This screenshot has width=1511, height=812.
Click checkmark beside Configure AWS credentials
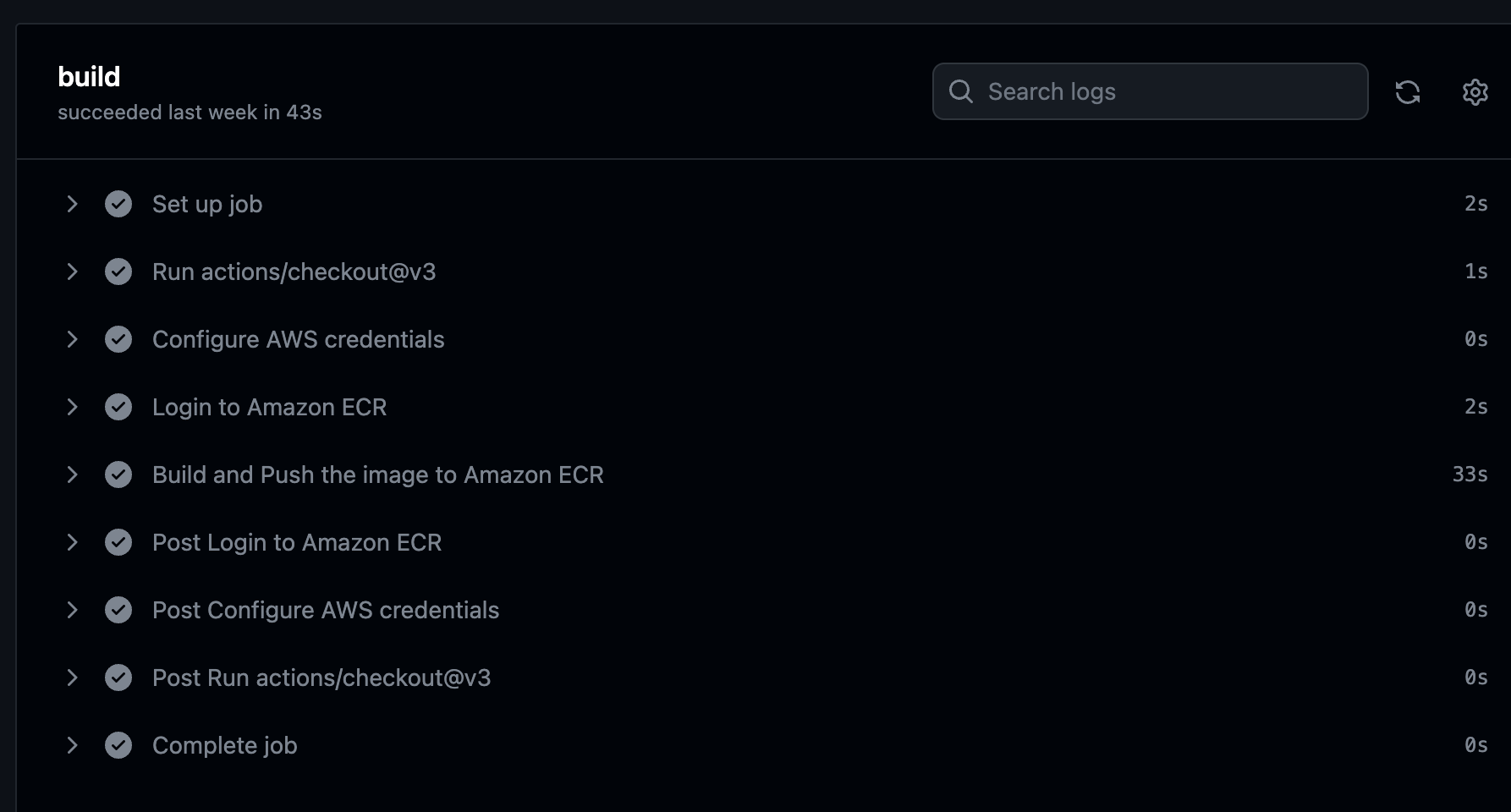tap(118, 339)
